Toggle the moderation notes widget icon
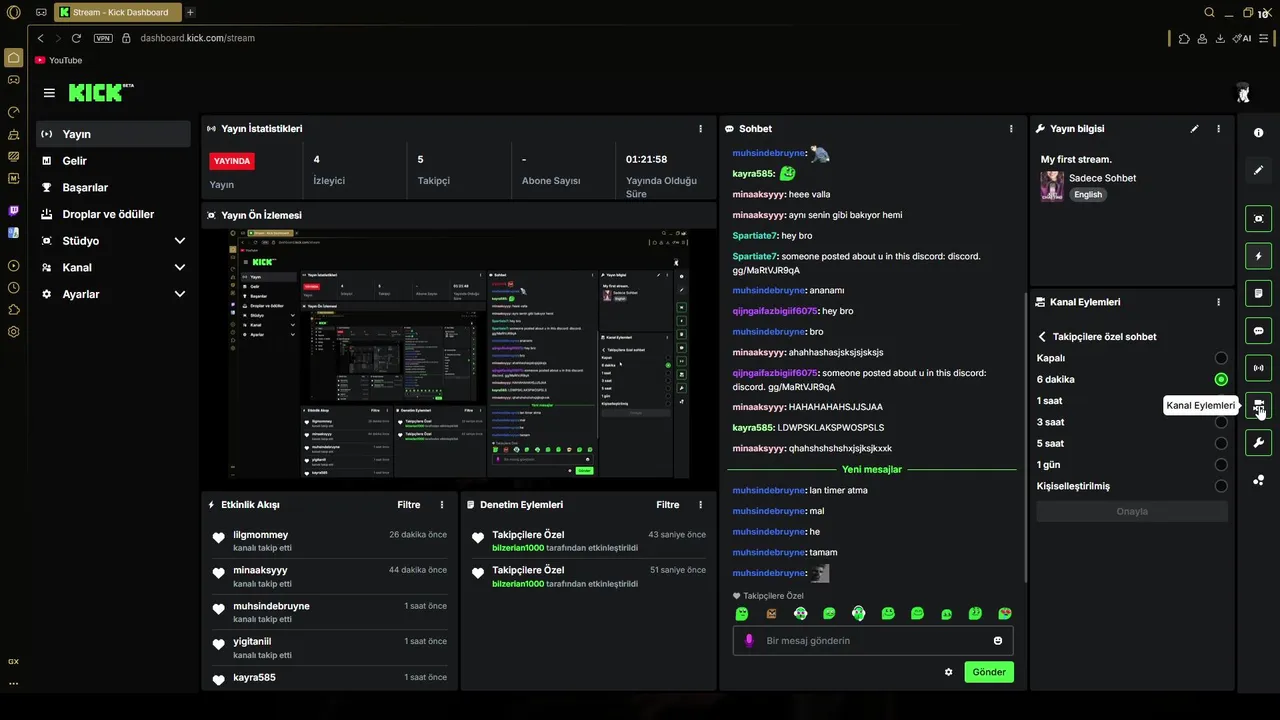 [x=1258, y=293]
